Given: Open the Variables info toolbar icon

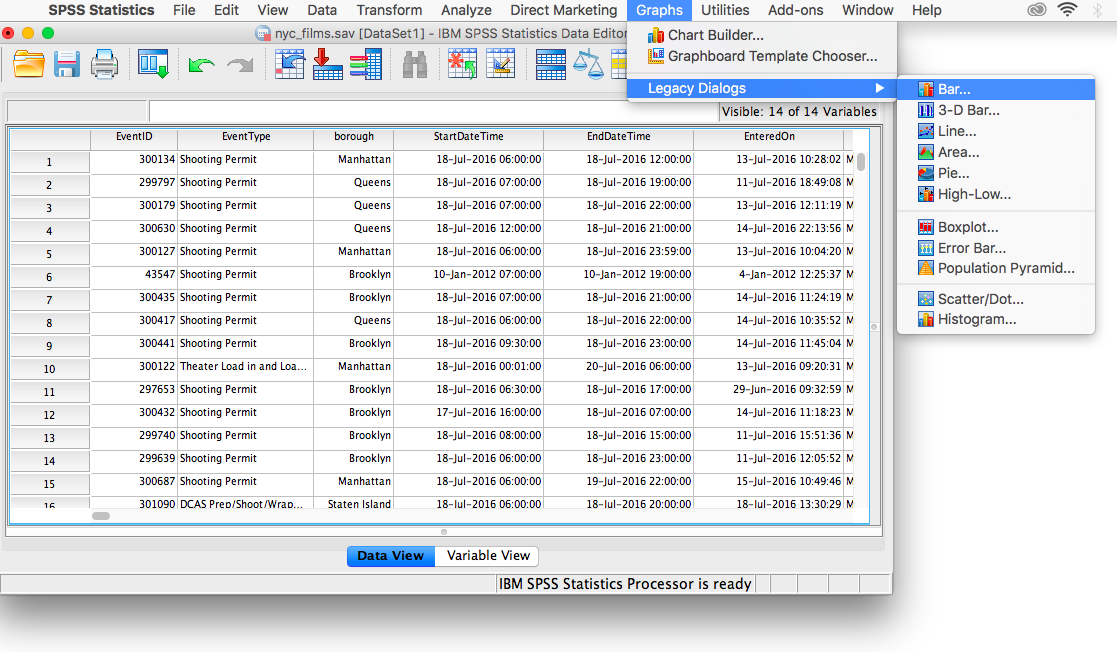Looking at the screenshot, I should point(366,64).
